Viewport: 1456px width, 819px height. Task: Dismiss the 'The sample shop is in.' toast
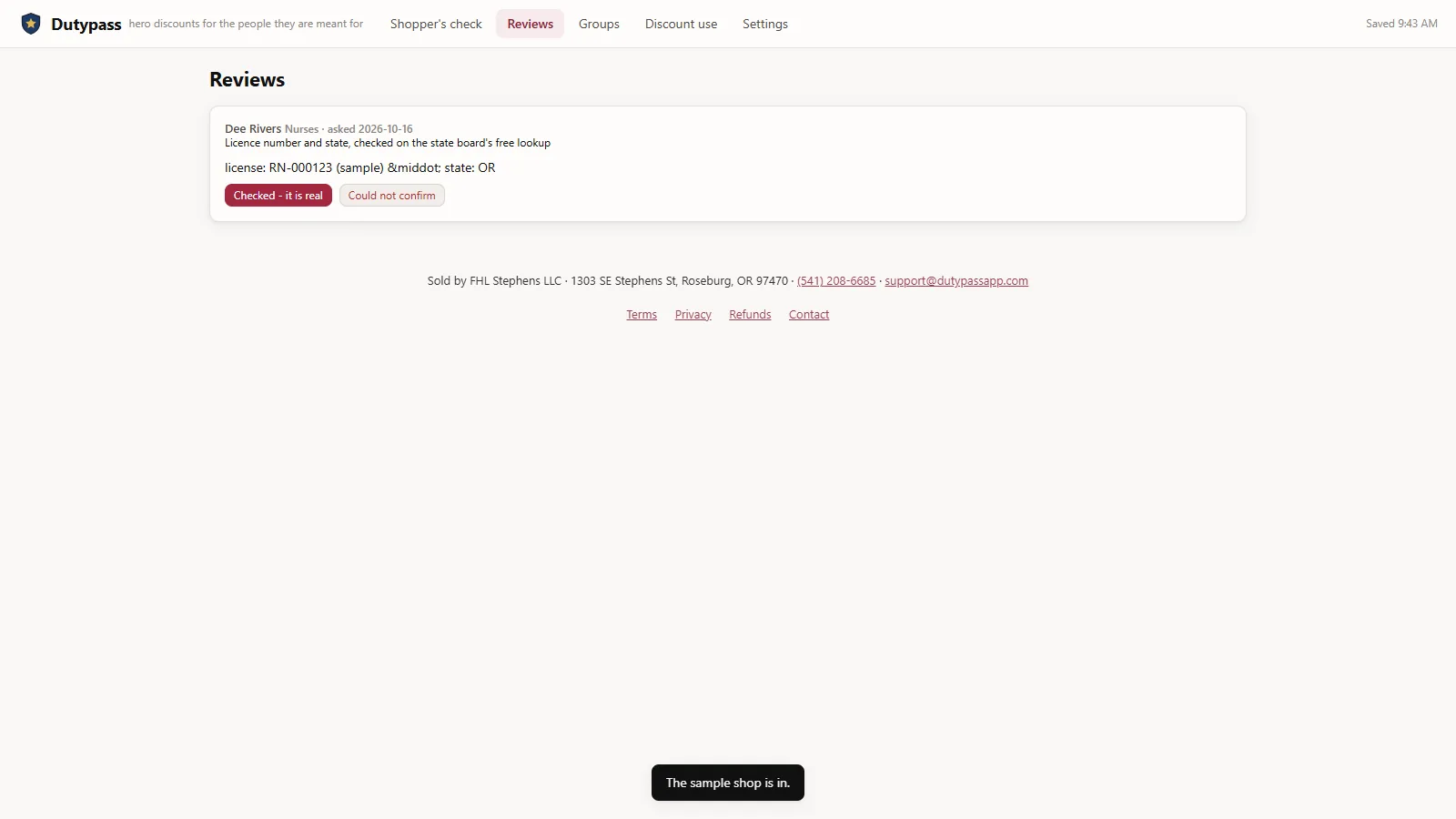pyautogui.click(x=728, y=783)
